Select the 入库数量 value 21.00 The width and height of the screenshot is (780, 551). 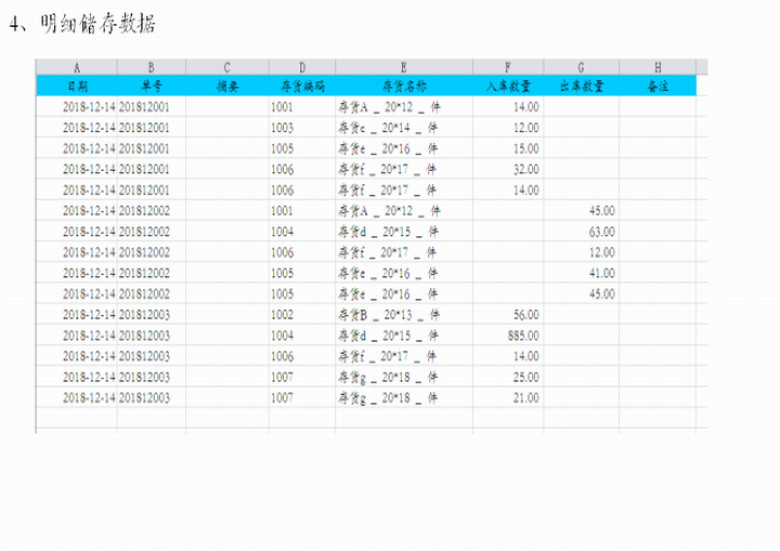coord(508,398)
